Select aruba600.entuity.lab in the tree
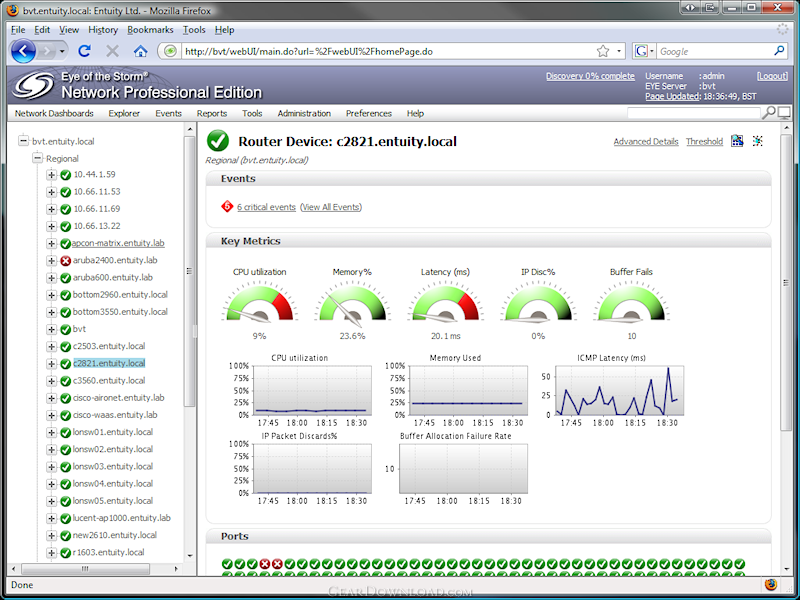 pyautogui.click(x=113, y=278)
